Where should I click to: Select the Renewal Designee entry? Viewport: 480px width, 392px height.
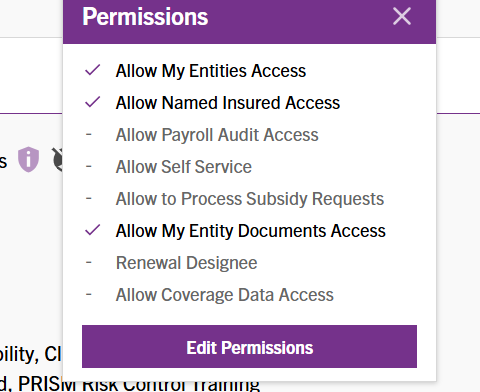186,263
